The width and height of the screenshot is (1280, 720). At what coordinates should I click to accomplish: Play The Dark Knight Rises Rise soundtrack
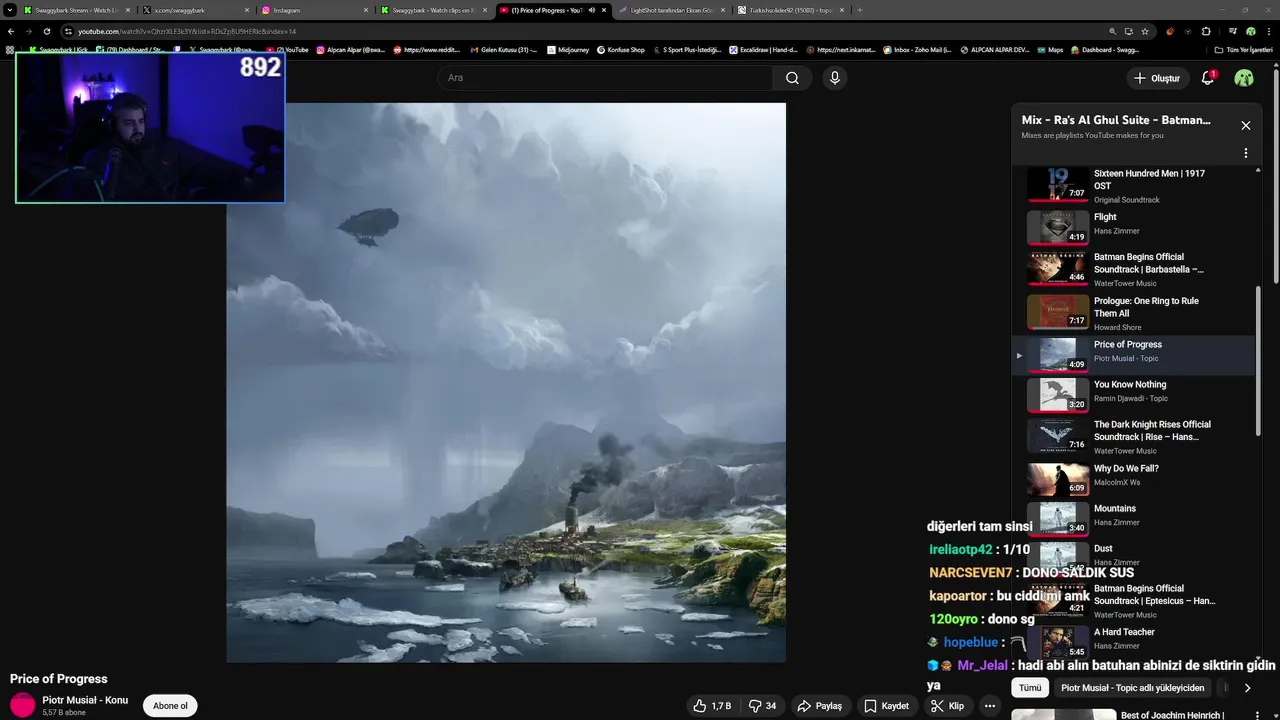point(1132,436)
